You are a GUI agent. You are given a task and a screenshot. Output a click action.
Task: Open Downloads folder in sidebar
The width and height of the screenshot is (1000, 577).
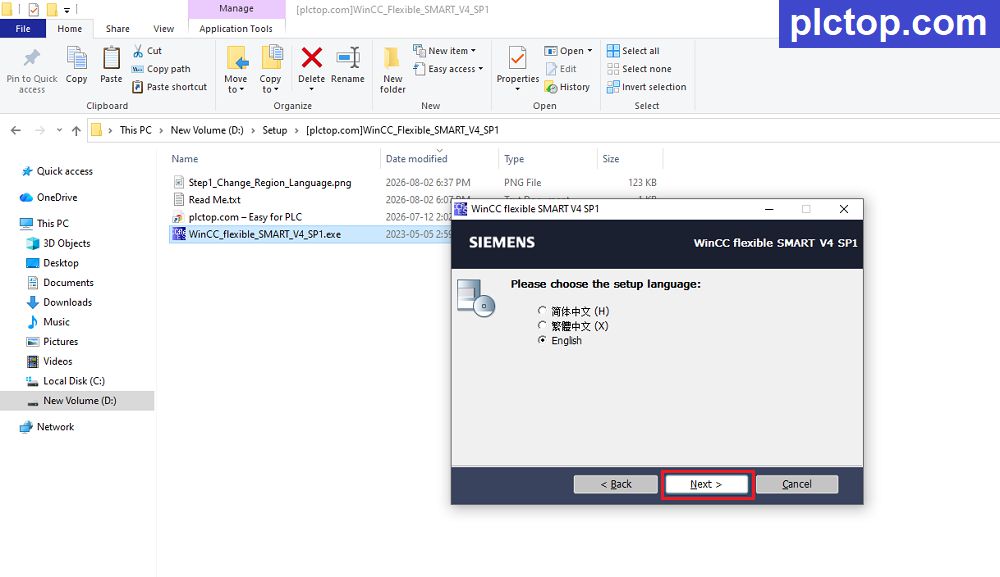point(59,302)
